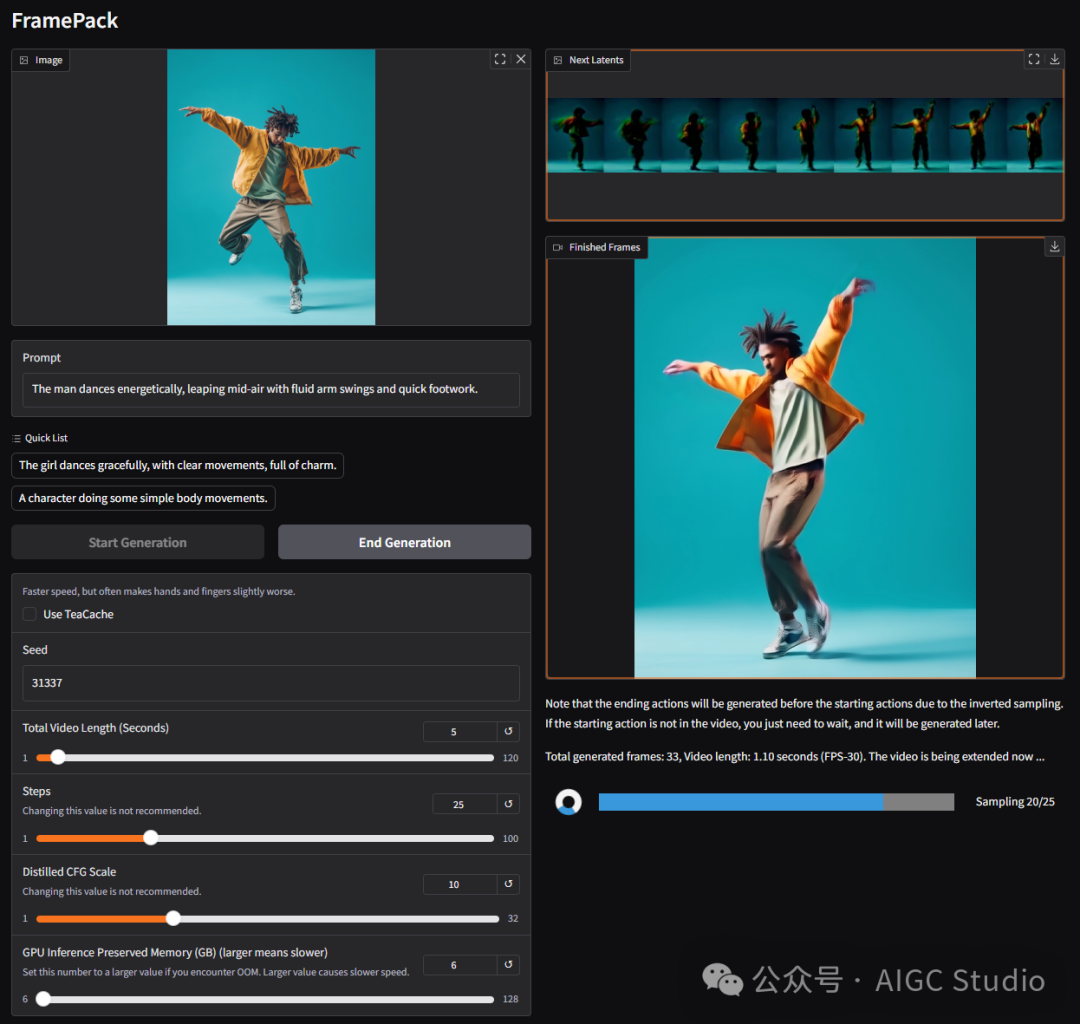Viewport: 1080px width, 1024px height.
Task: Click the Seed input field
Action: [270, 683]
